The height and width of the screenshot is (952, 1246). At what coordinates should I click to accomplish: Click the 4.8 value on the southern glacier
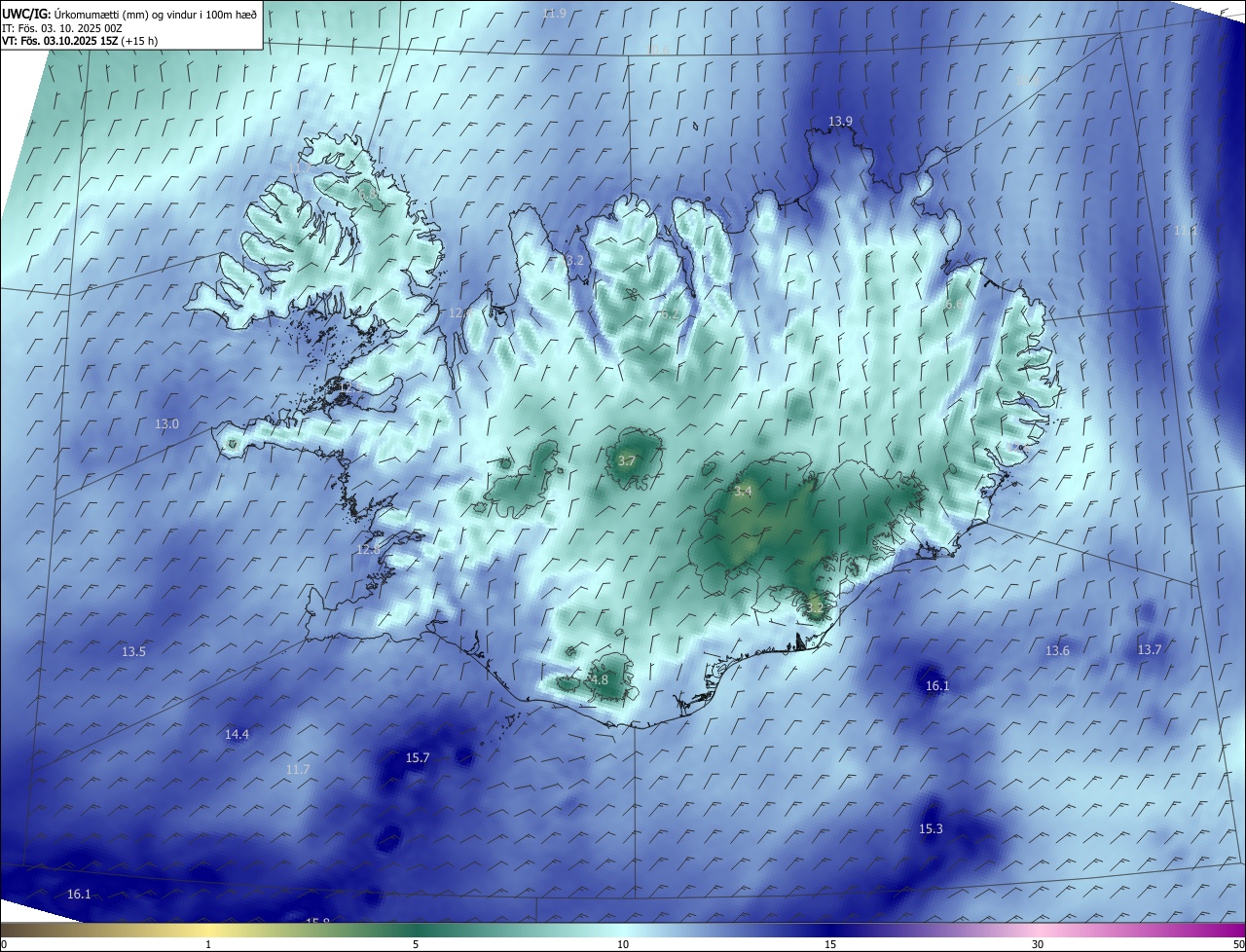point(599,679)
